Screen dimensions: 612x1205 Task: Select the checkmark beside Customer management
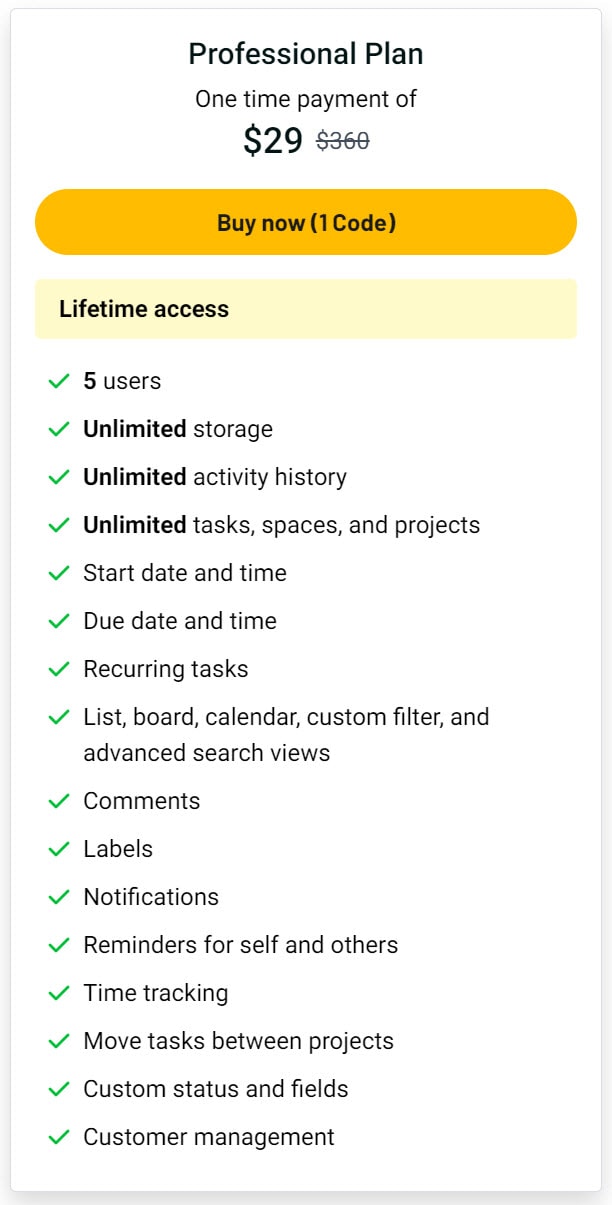tap(59, 1137)
